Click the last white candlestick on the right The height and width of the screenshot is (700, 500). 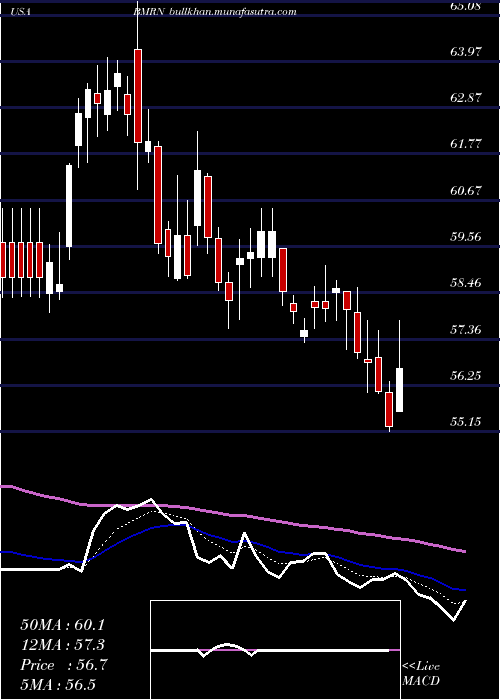(x=400, y=390)
